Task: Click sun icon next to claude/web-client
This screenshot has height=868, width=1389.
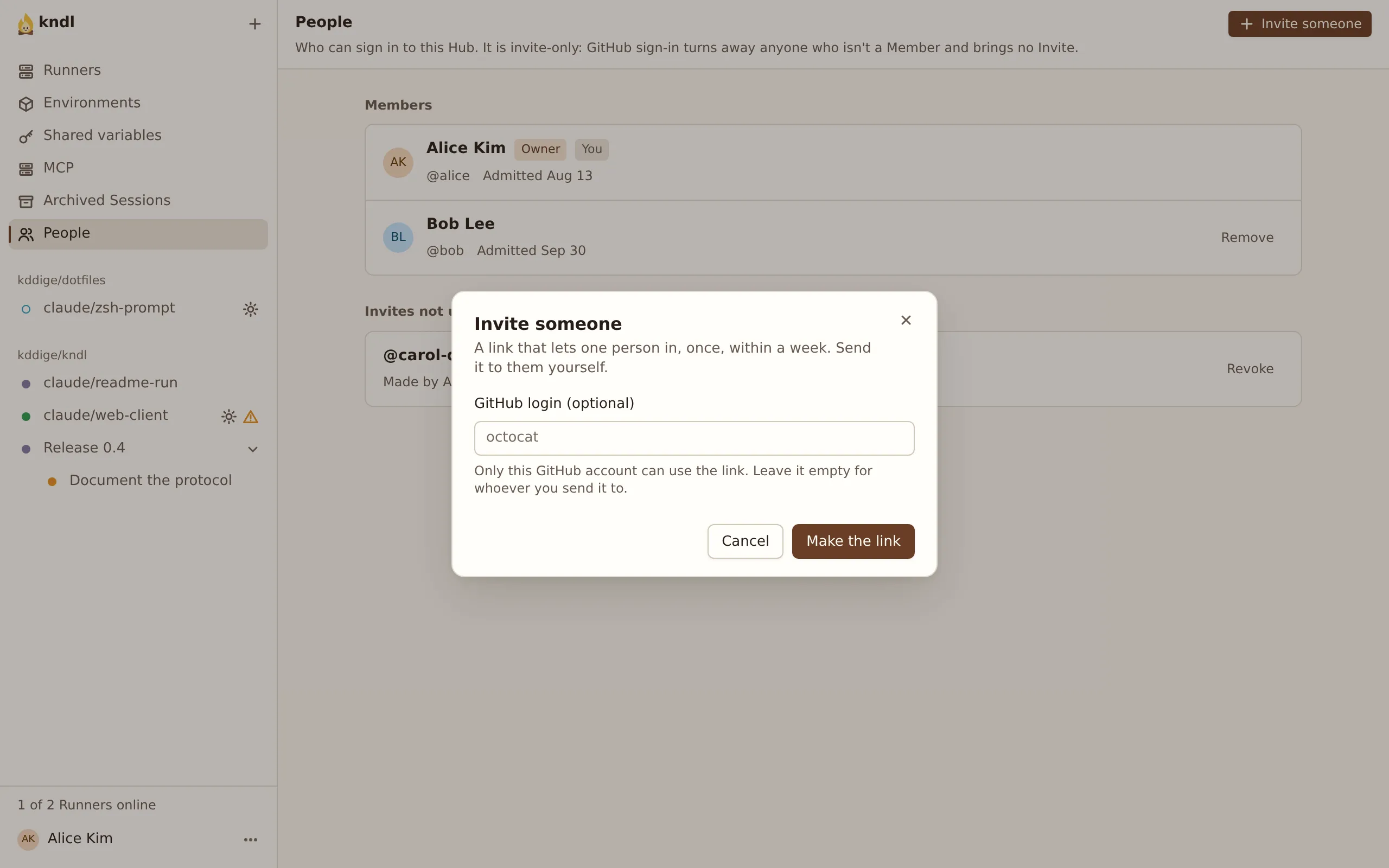Action: (x=228, y=417)
